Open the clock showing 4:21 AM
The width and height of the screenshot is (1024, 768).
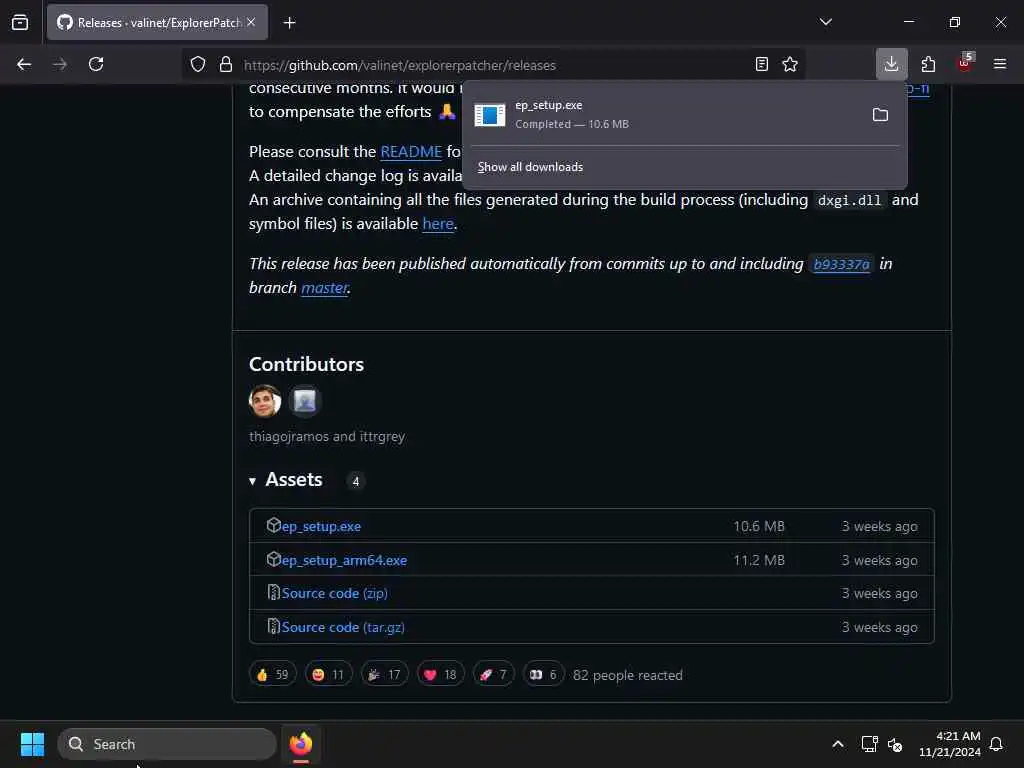pyautogui.click(x=949, y=744)
